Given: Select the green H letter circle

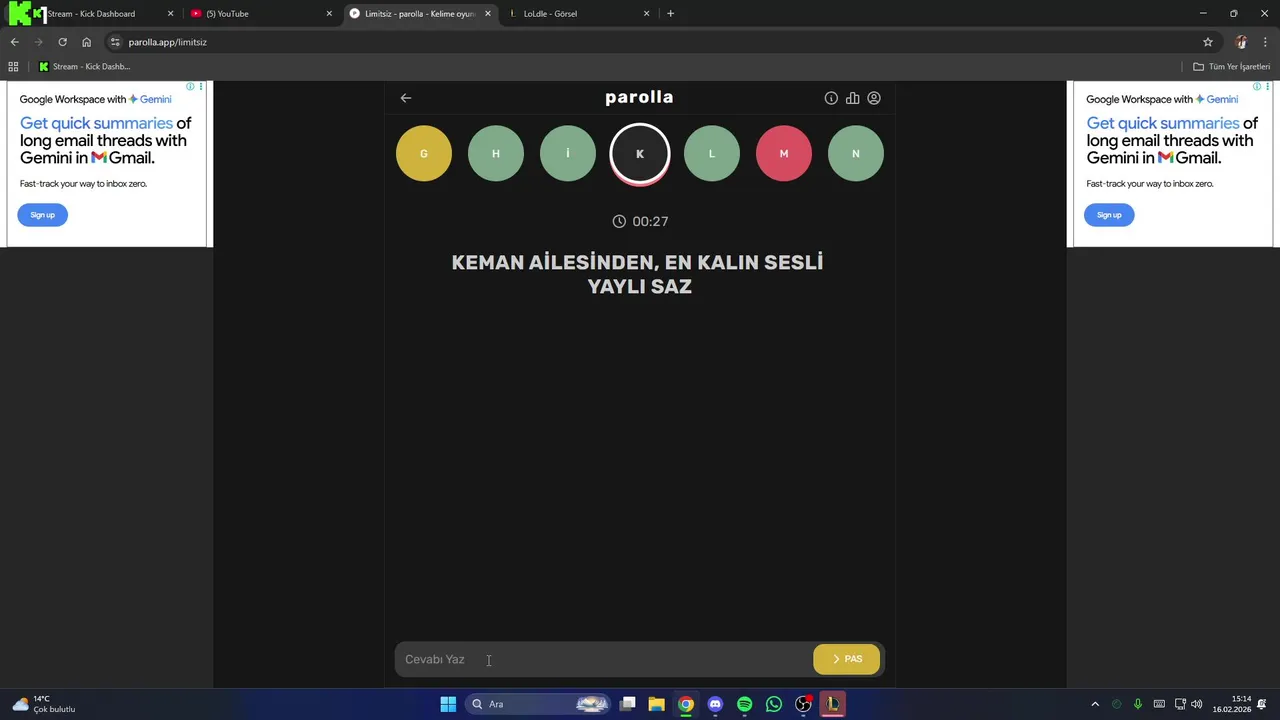Looking at the screenshot, I should point(496,153).
